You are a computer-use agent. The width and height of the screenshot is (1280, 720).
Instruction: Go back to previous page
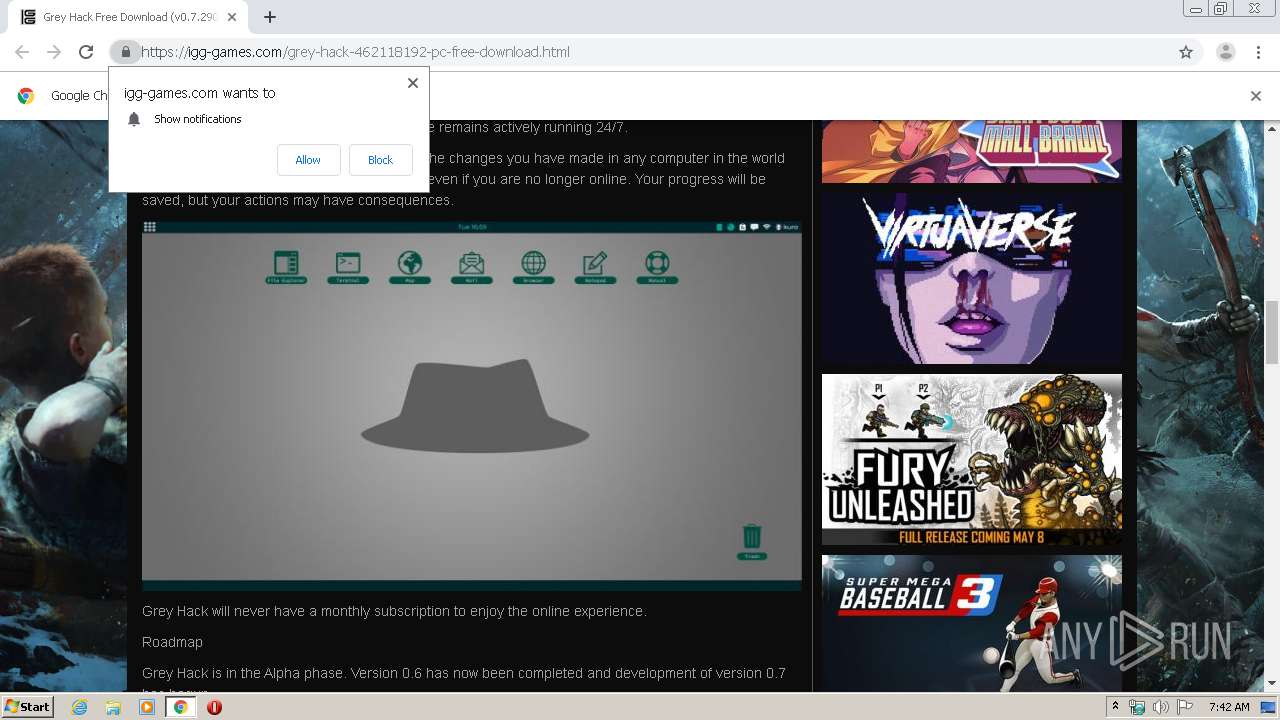(22, 52)
